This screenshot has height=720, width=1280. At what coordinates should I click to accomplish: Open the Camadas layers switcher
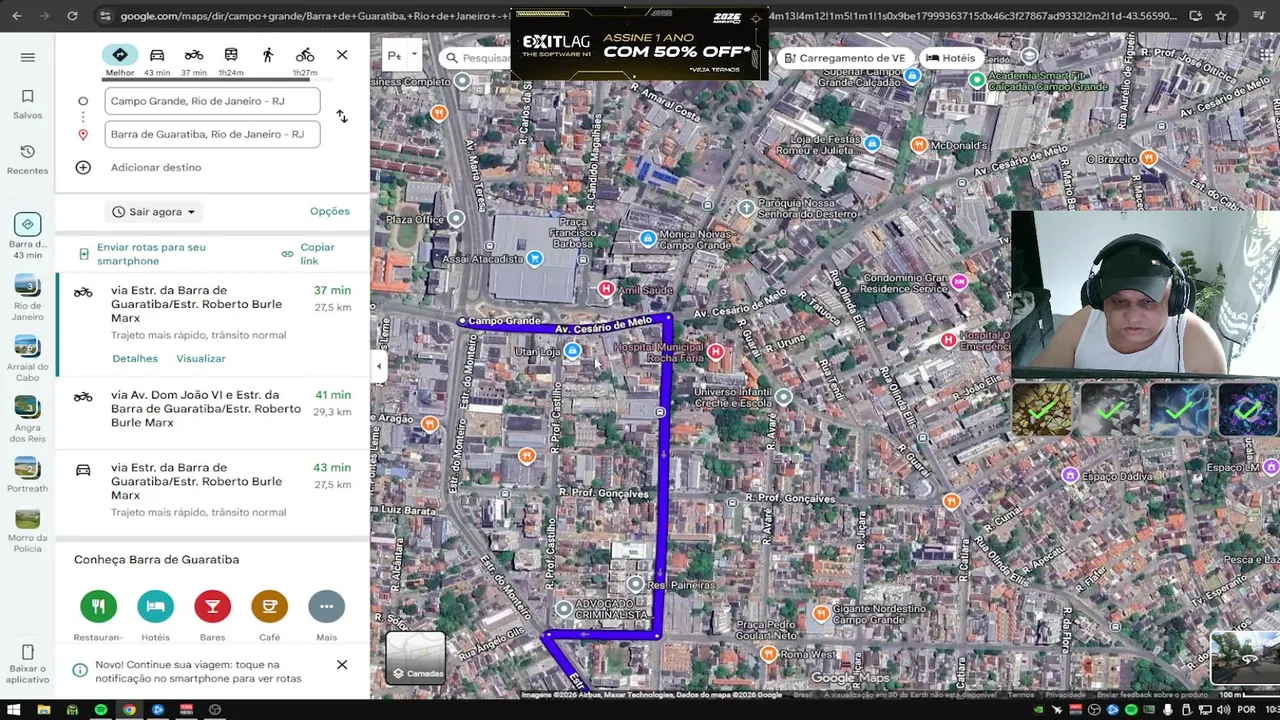click(x=416, y=658)
